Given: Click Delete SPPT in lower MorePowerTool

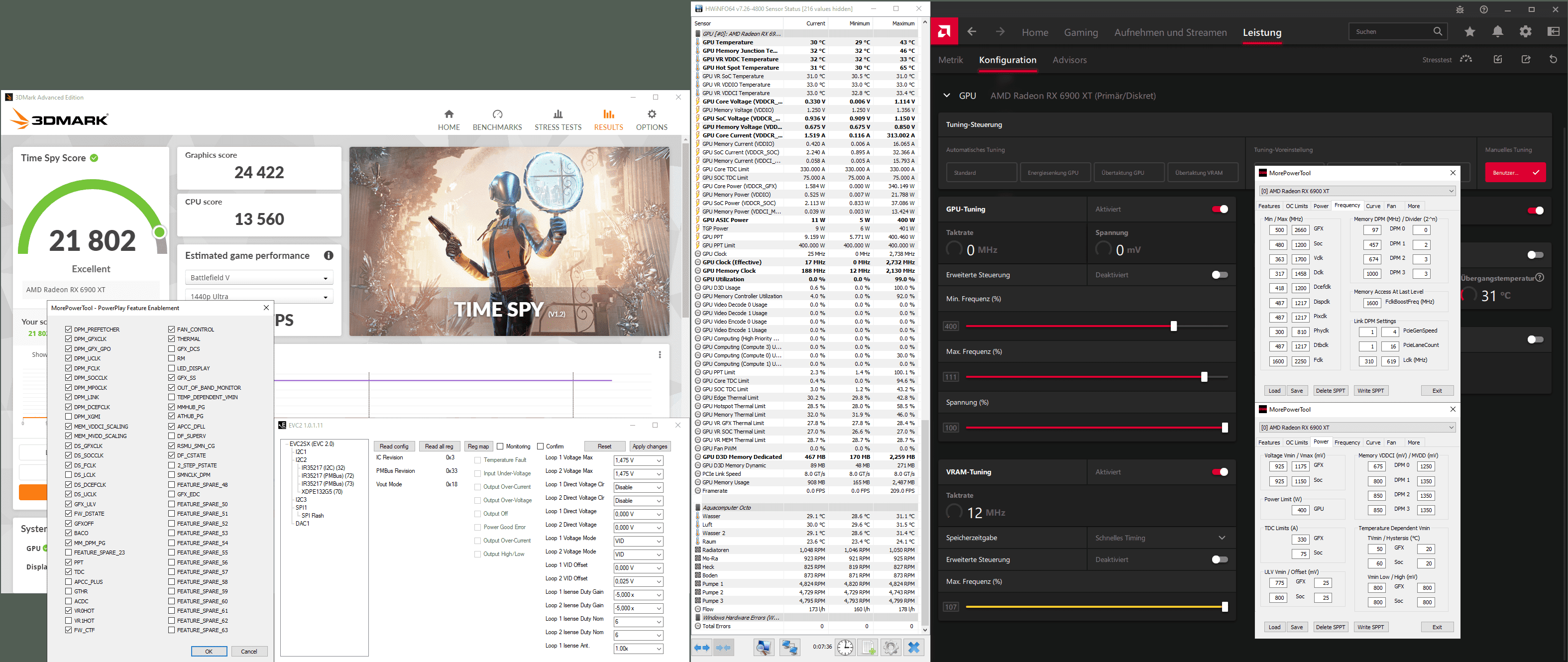Looking at the screenshot, I should [1330, 627].
